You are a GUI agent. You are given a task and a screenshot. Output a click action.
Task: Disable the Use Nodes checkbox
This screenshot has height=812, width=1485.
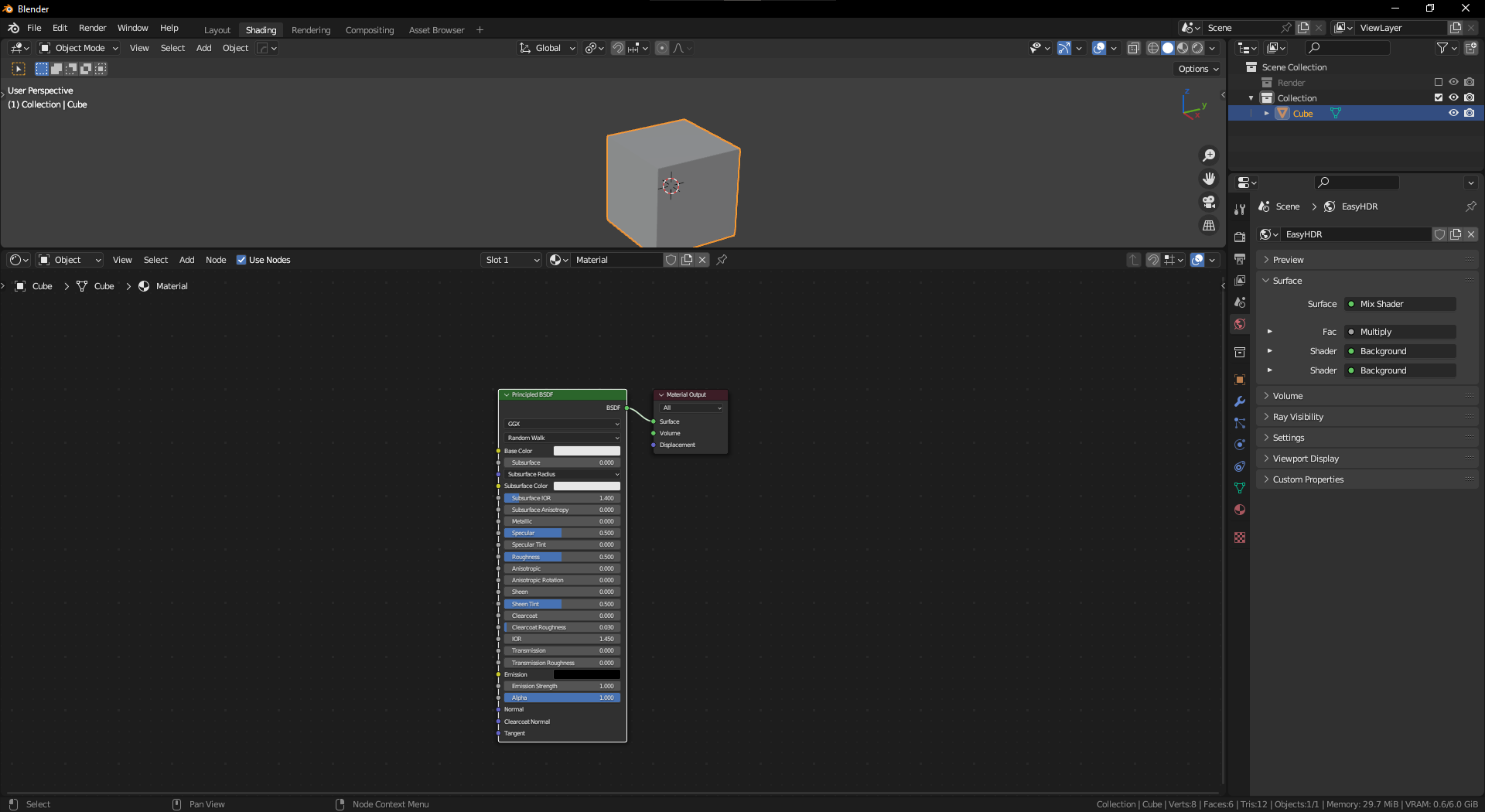[241, 260]
